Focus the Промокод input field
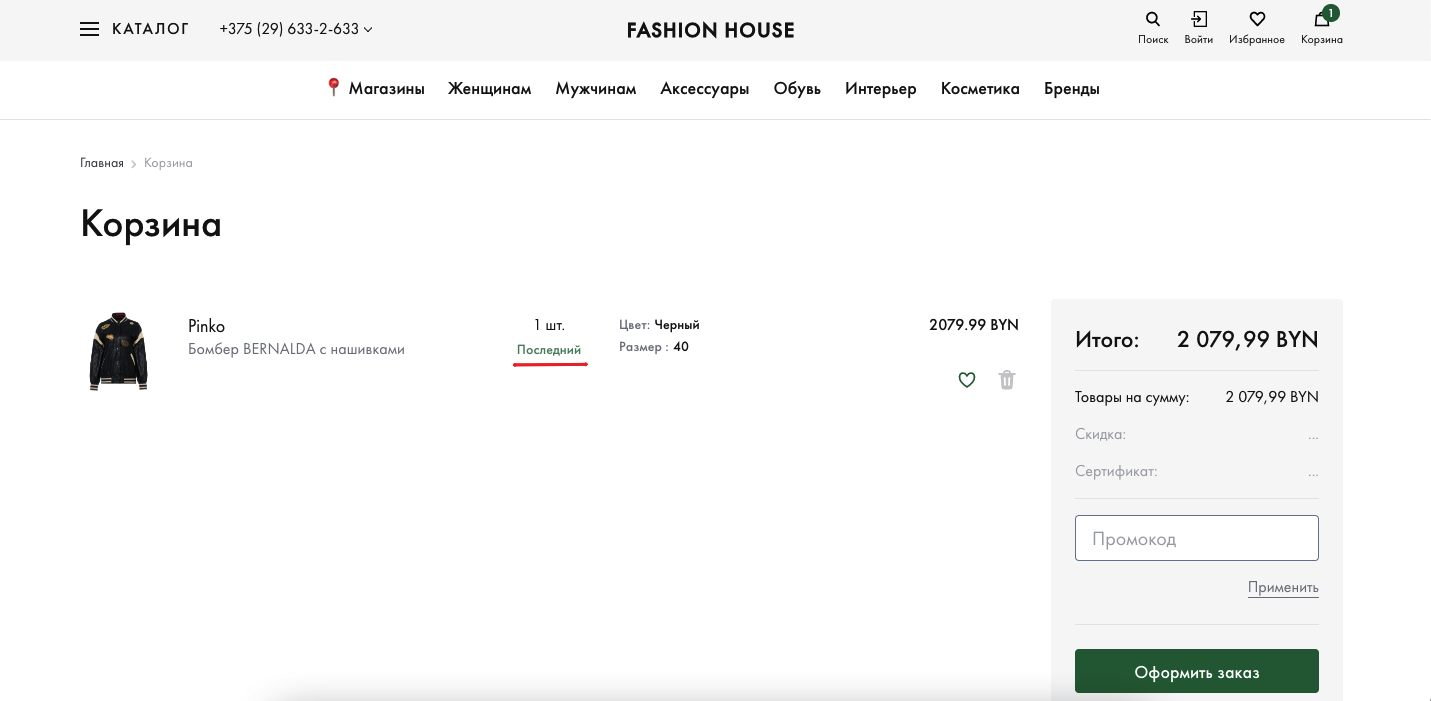The height and width of the screenshot is (701, 1431). click(1196, 538)
